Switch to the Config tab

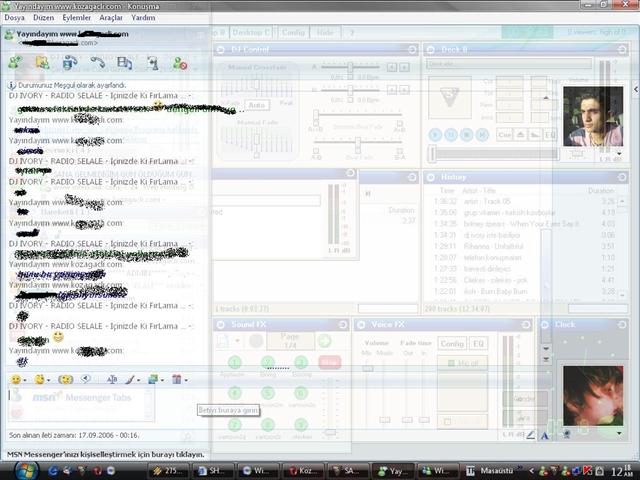pos(293,32)
